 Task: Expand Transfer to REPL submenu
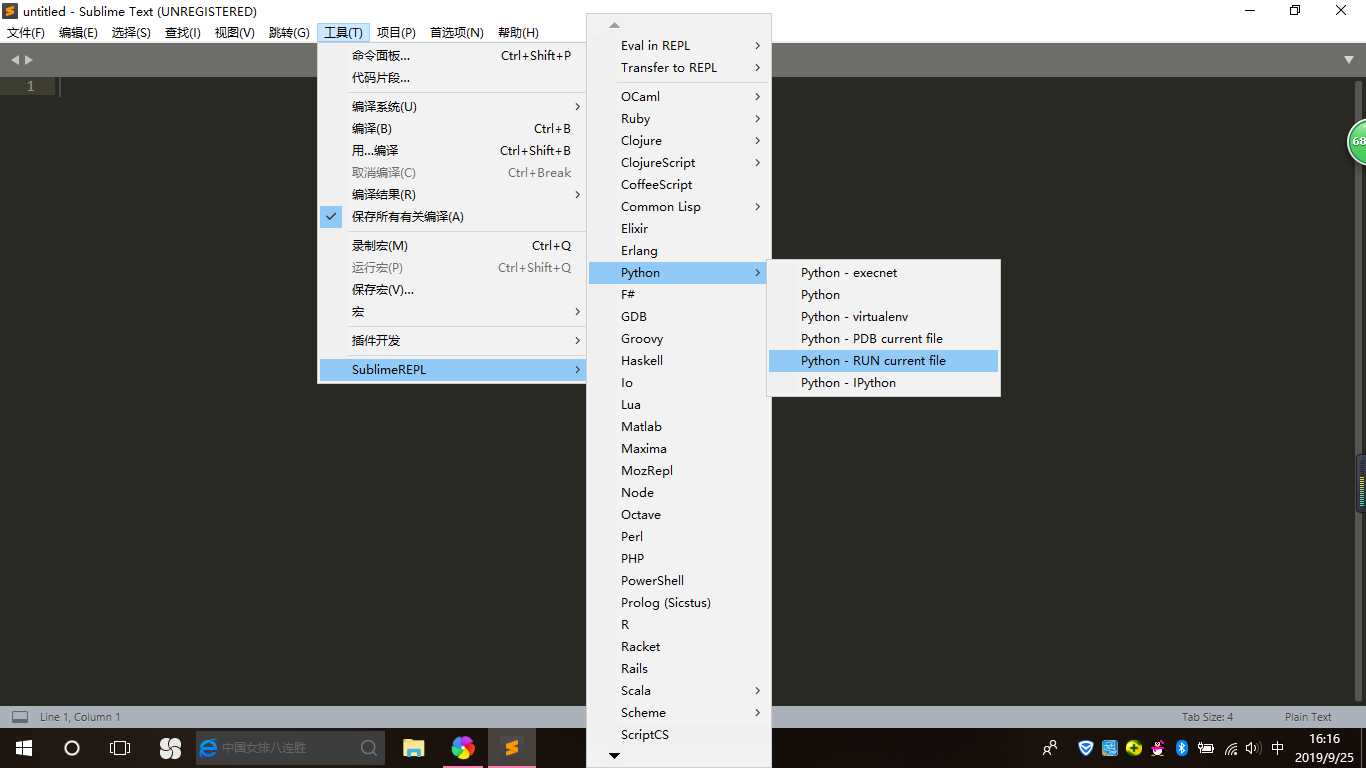pyautogui.click(x=678, y=68)
